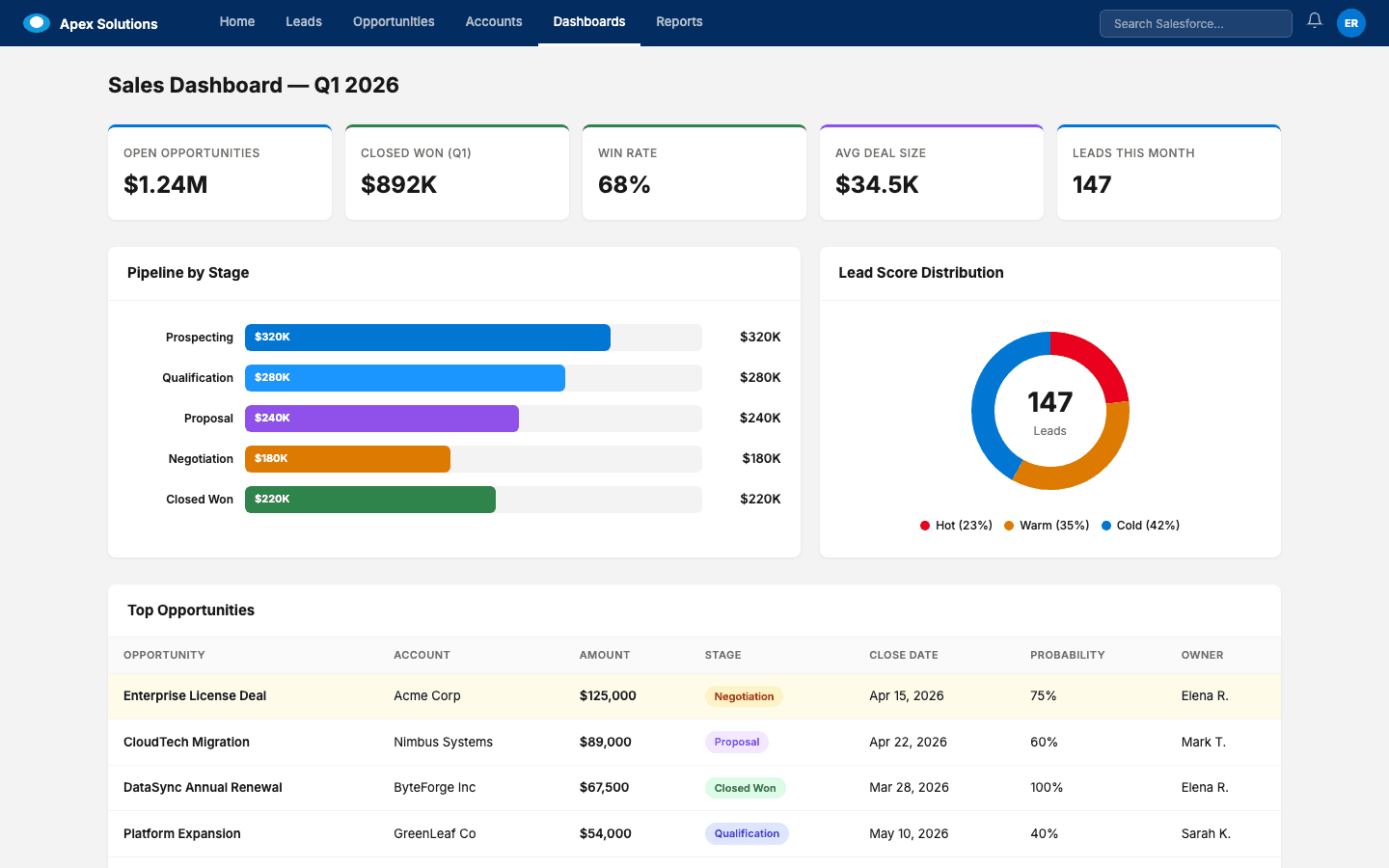
Task: Sort by the Account column header
Action: [x=422, y=655]
